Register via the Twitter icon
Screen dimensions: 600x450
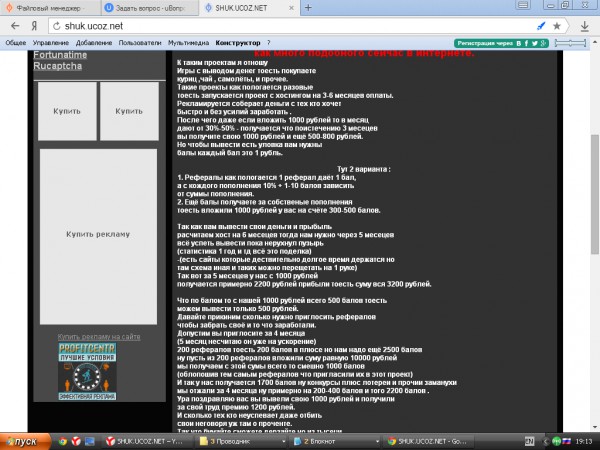[535, 43]
